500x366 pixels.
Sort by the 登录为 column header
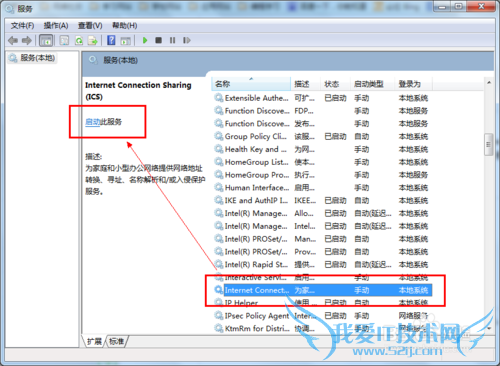[413, 84]
